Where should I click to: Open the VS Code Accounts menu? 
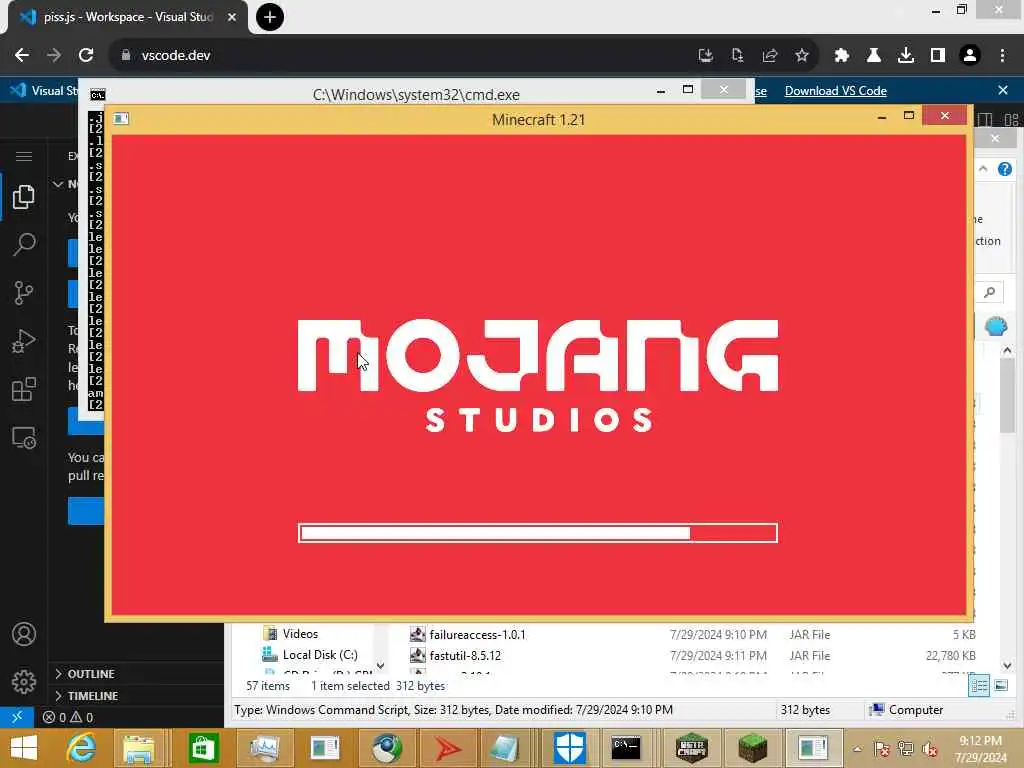click(x=24, y=634)
